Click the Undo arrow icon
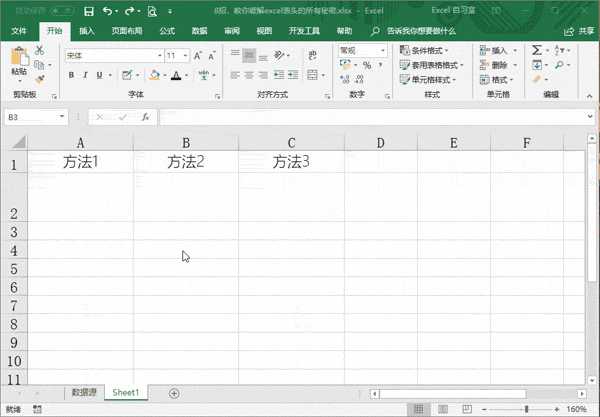Viewport: 600px width, 417px height. [107, 12]
